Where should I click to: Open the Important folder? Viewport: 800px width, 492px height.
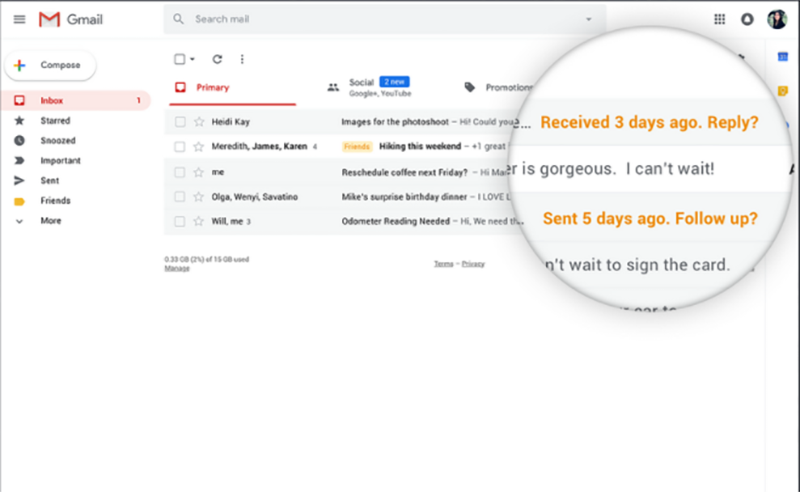point(60,160)
